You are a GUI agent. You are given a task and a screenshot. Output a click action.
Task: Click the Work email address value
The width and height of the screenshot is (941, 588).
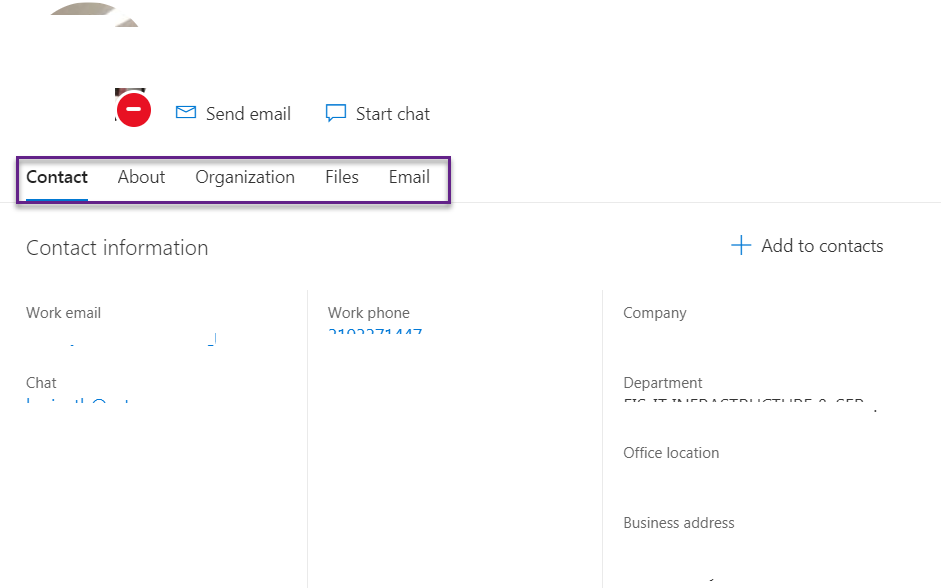pyautogui.click(x=120, y=342)
